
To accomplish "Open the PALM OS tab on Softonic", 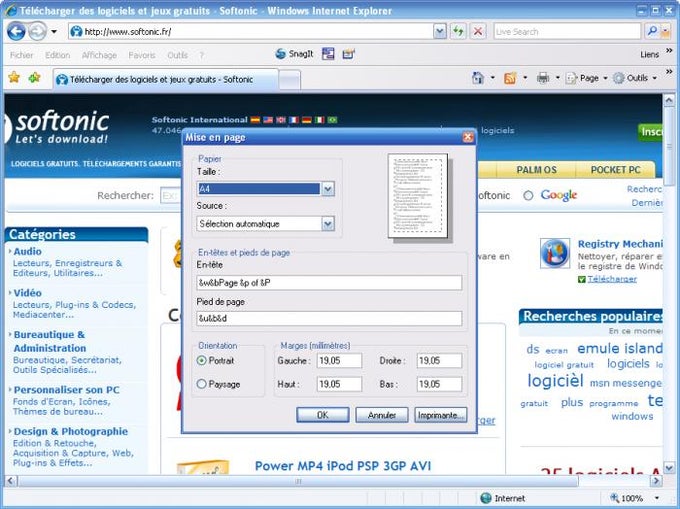I will click(536, 170).
